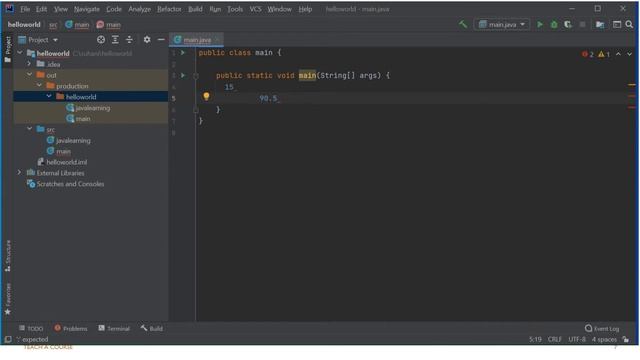The image size is (640, 360).
Task: Click the read-only lock icon in status bar
Action: click(626, 339)
